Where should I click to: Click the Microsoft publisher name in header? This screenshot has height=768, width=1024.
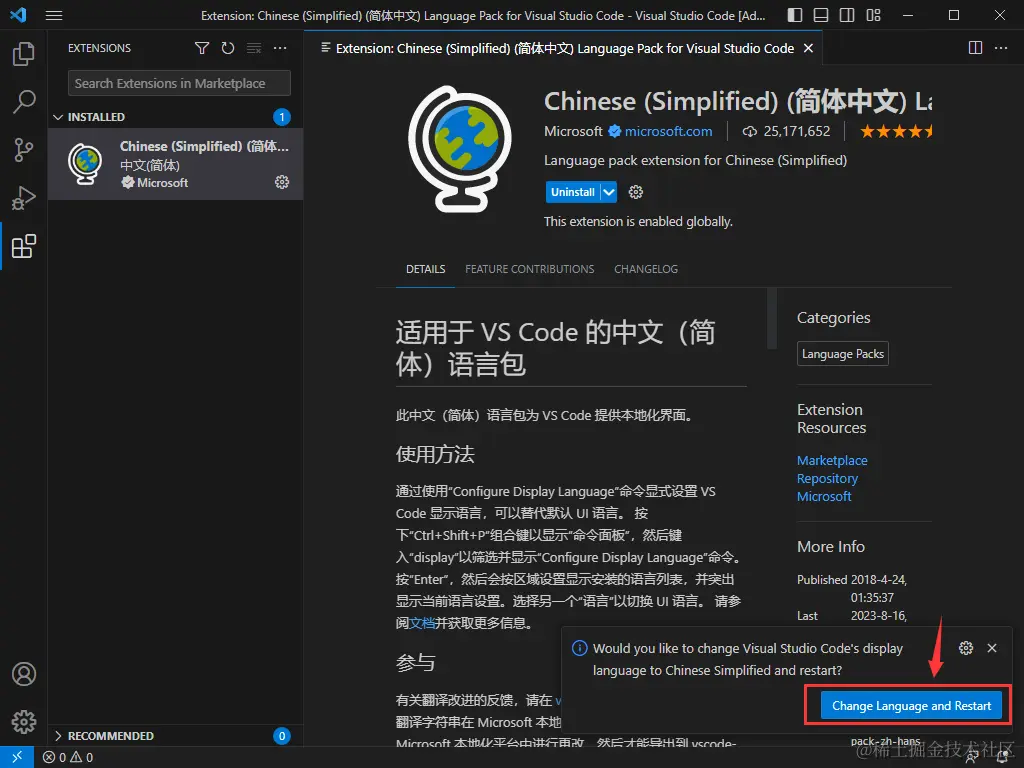[573, 131]
